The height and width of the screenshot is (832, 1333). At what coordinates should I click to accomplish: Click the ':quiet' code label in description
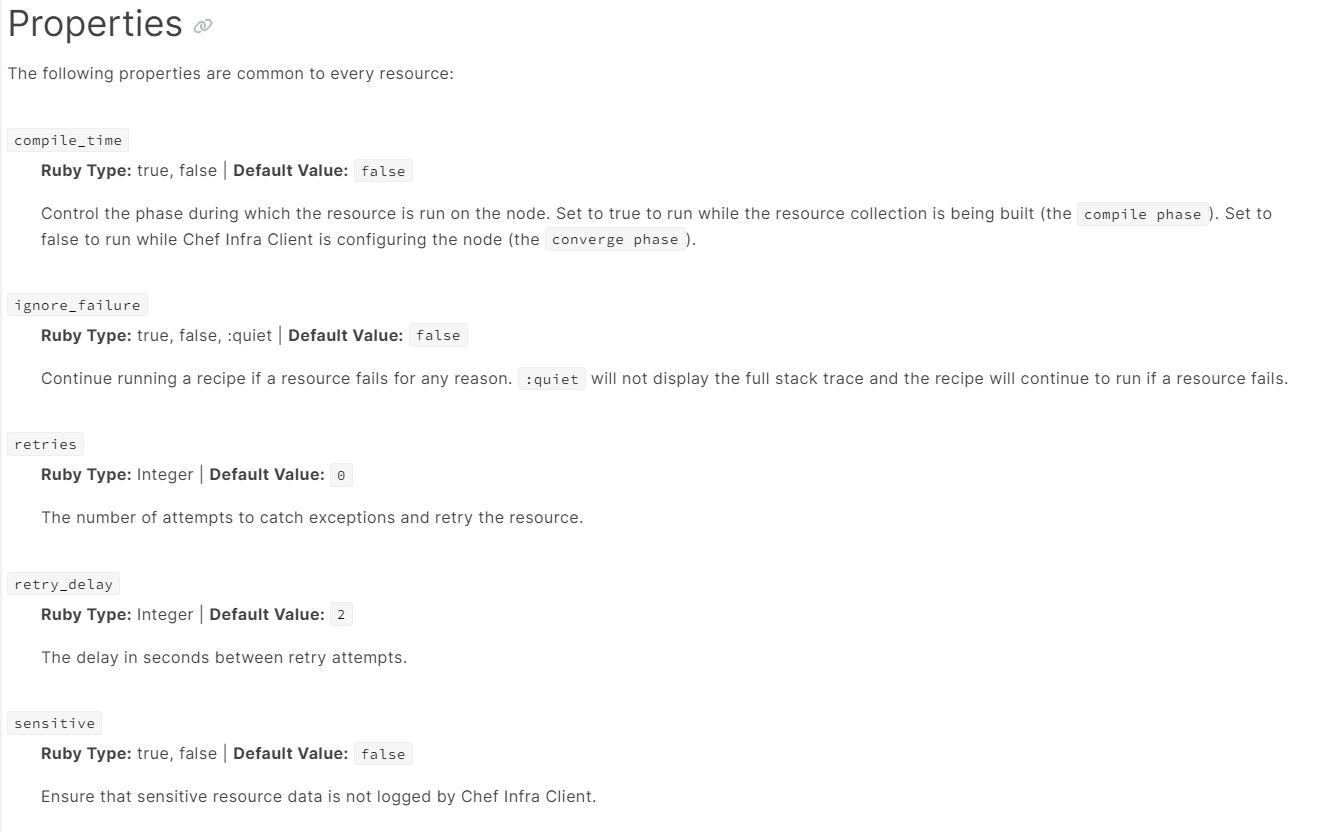click(551, 379)
